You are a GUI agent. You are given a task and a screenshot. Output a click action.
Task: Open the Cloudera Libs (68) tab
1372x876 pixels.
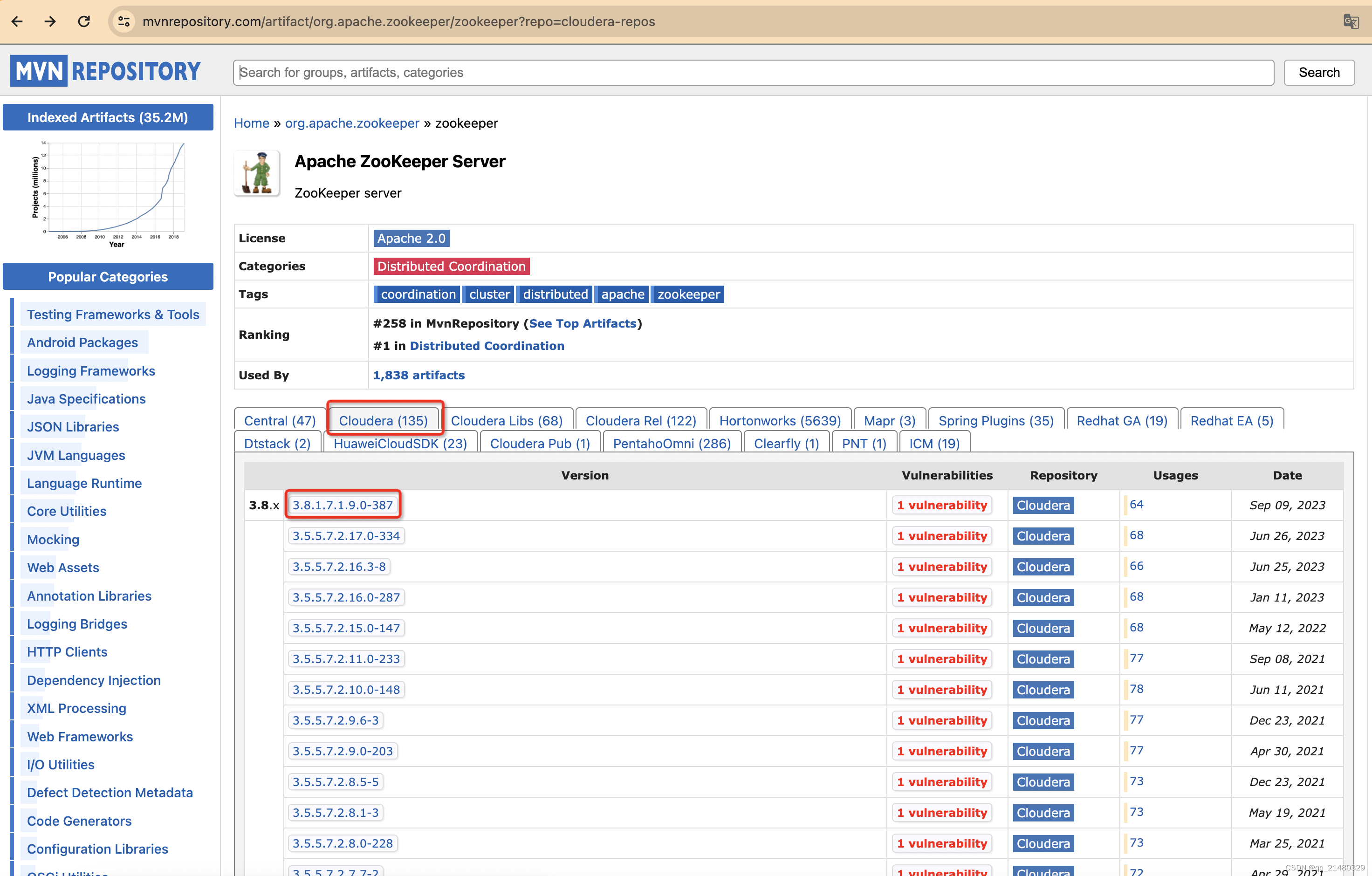507,420
